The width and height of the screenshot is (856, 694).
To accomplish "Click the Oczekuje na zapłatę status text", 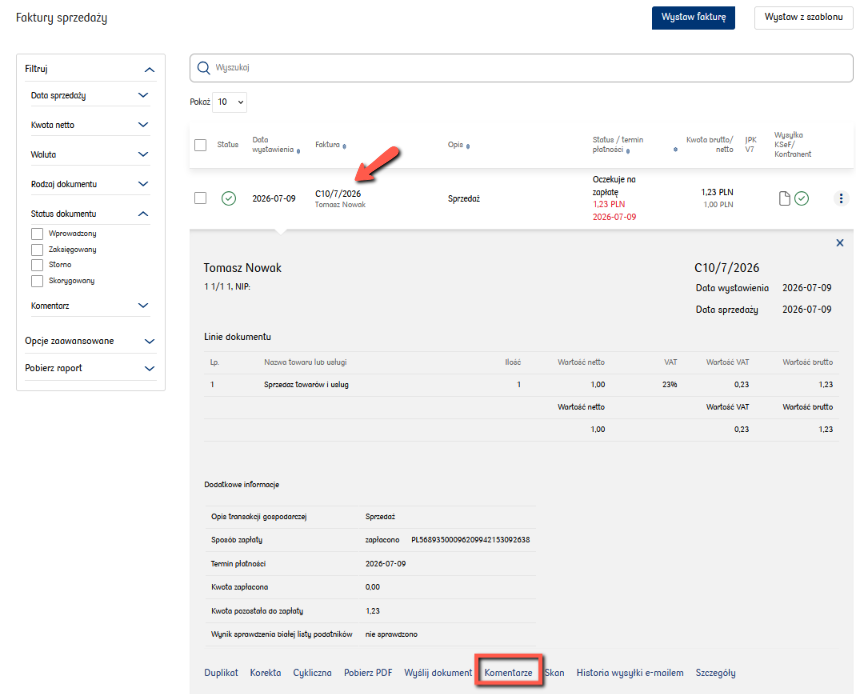I will click(614, 186).
